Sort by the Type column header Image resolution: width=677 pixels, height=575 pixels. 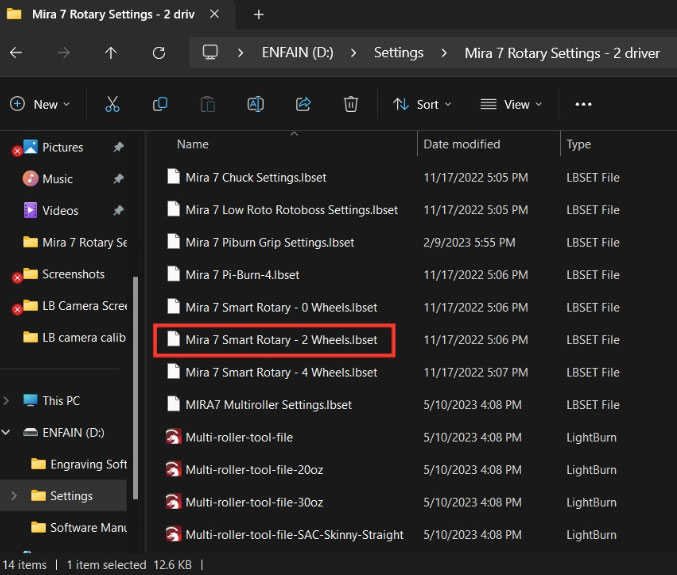click(578, 144)
